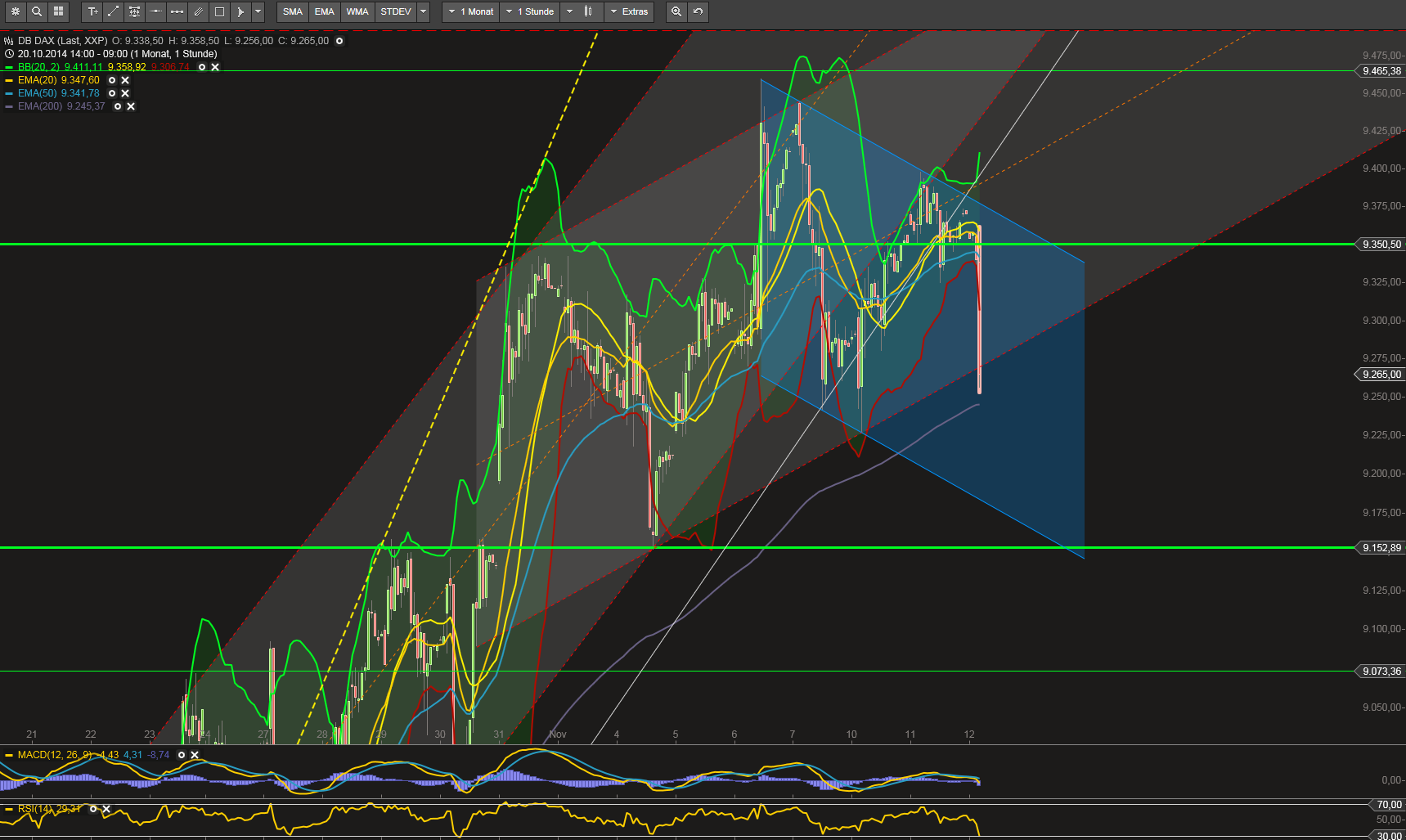Open the 1 Stunde interval dropdown
Image resolution: width=1406 pixels, height=840 pixels.
click(529, 11)
